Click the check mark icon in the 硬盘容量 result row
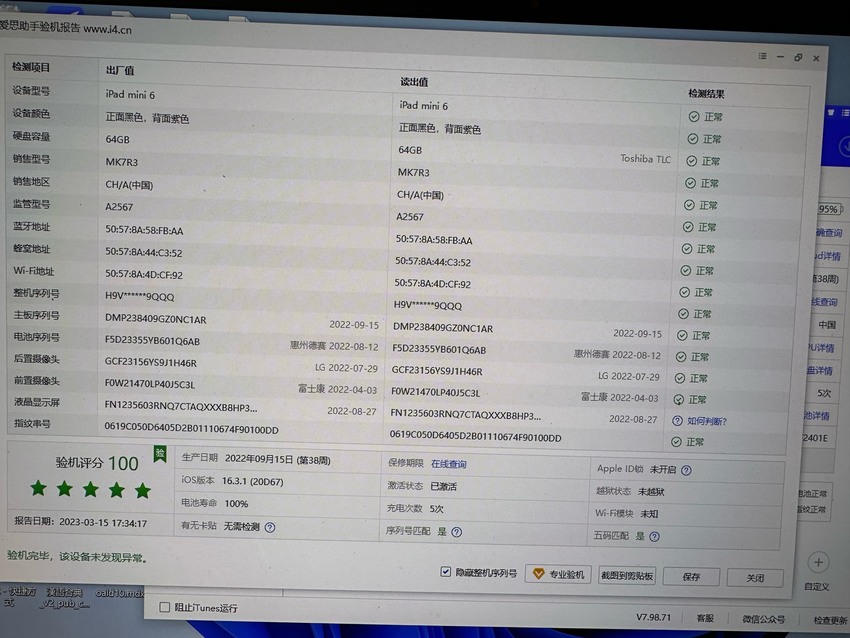This screenshot has height=638, width=850. [x=691, y=161]
